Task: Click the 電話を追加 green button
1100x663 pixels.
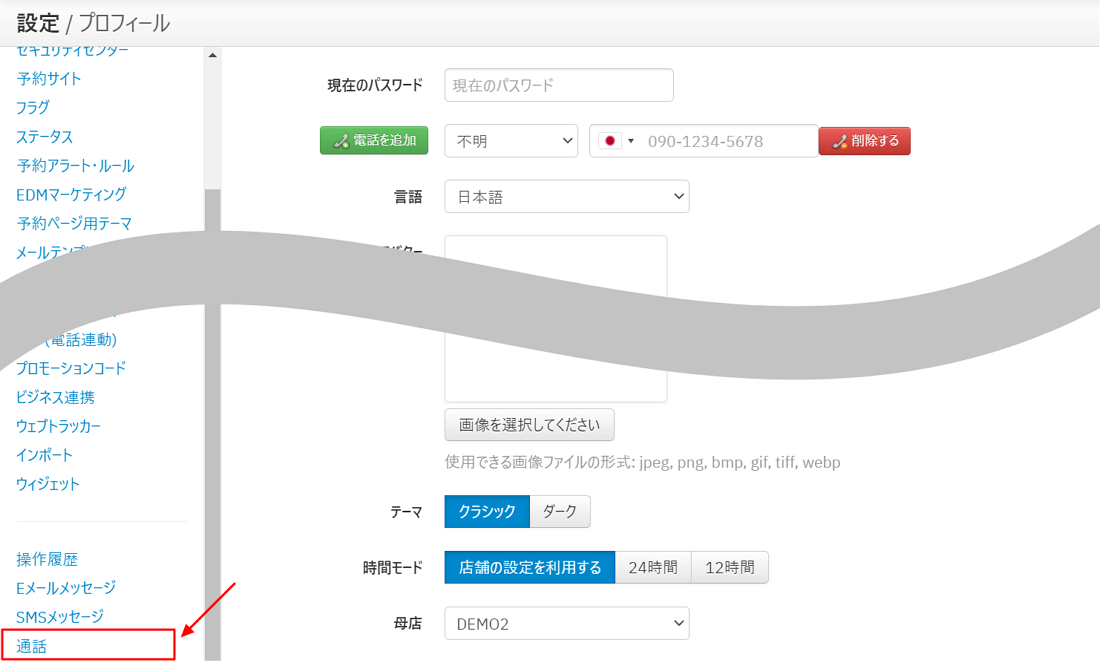Action: pos(374,141)
